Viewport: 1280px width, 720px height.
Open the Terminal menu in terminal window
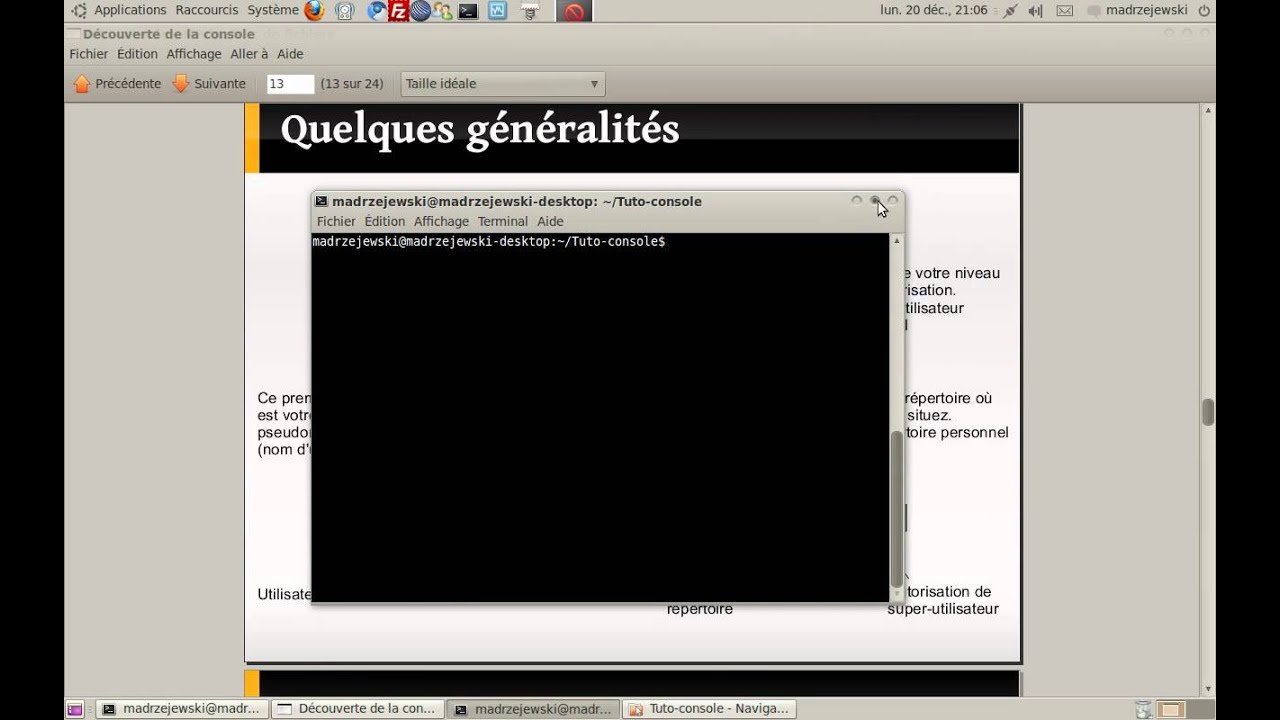(x=503, y=222)
